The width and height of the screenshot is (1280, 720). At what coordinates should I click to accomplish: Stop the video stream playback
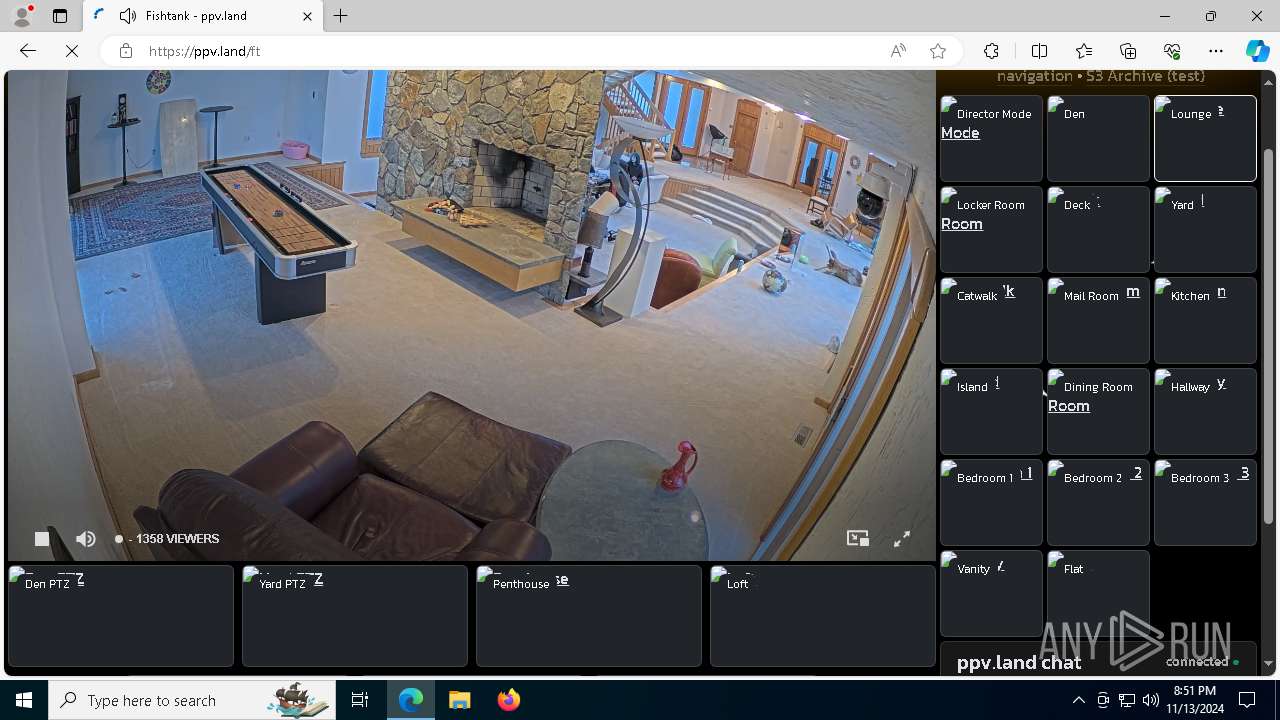[x=42, y=539]
